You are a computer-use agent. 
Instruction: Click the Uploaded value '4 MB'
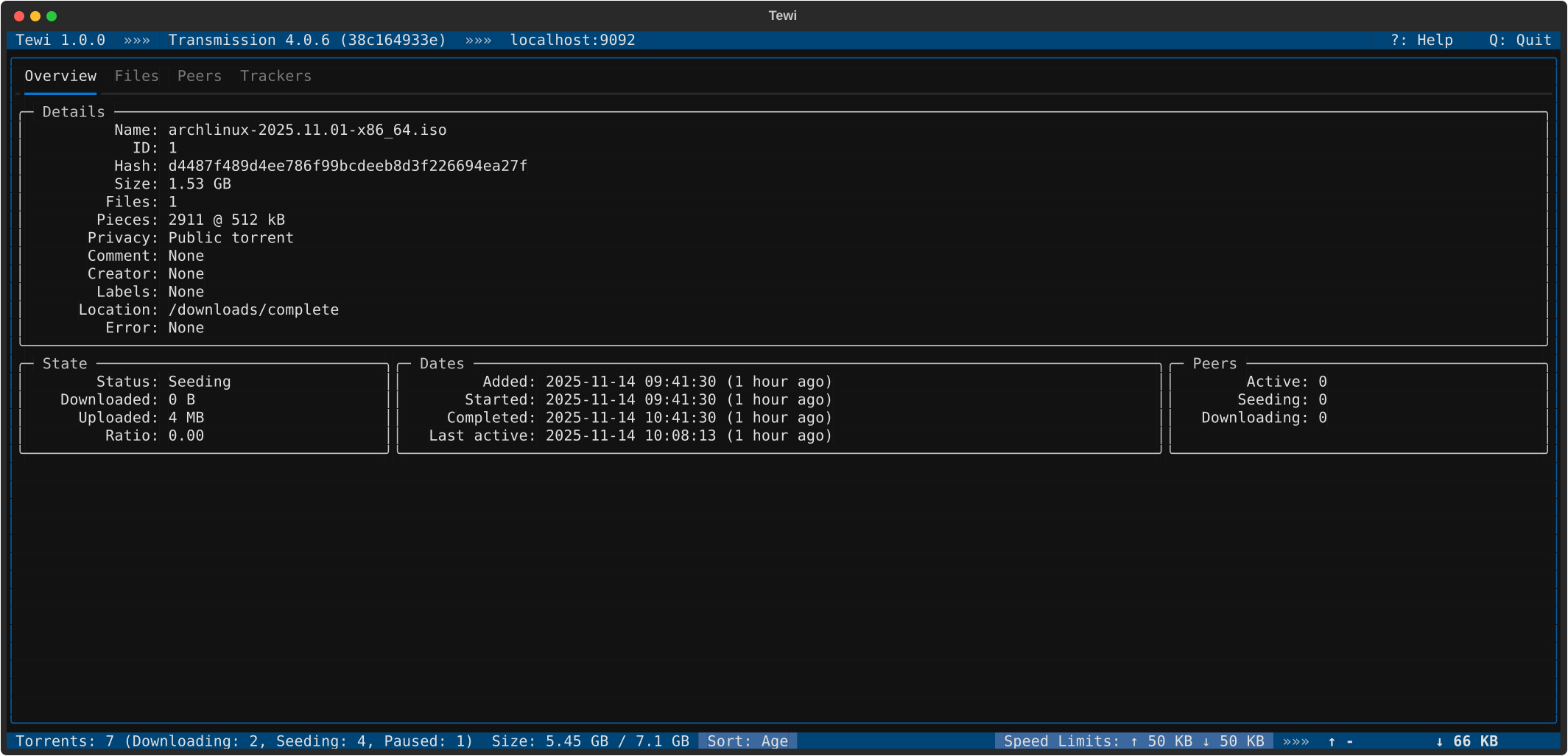[x=186, y=418]
